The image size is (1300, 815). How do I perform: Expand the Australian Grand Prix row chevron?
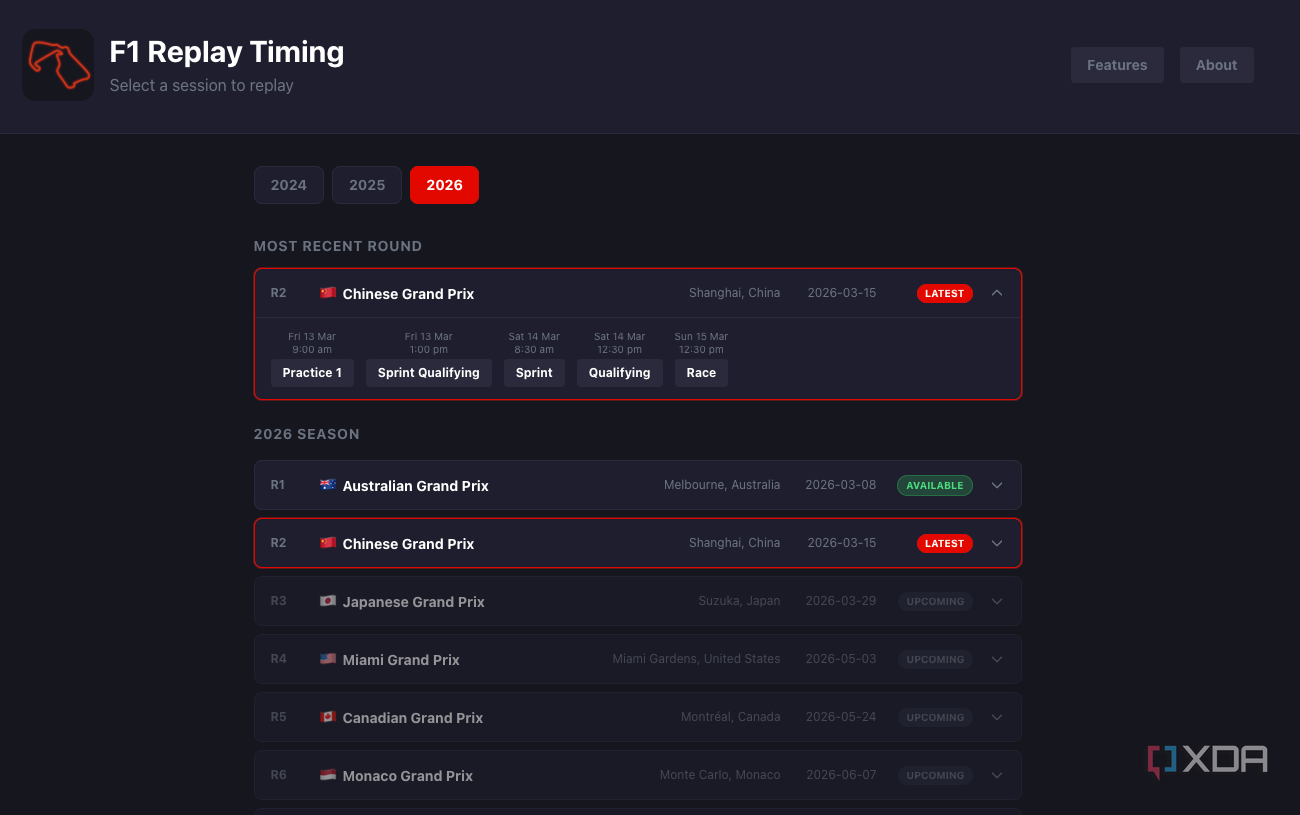click(997, 485)
